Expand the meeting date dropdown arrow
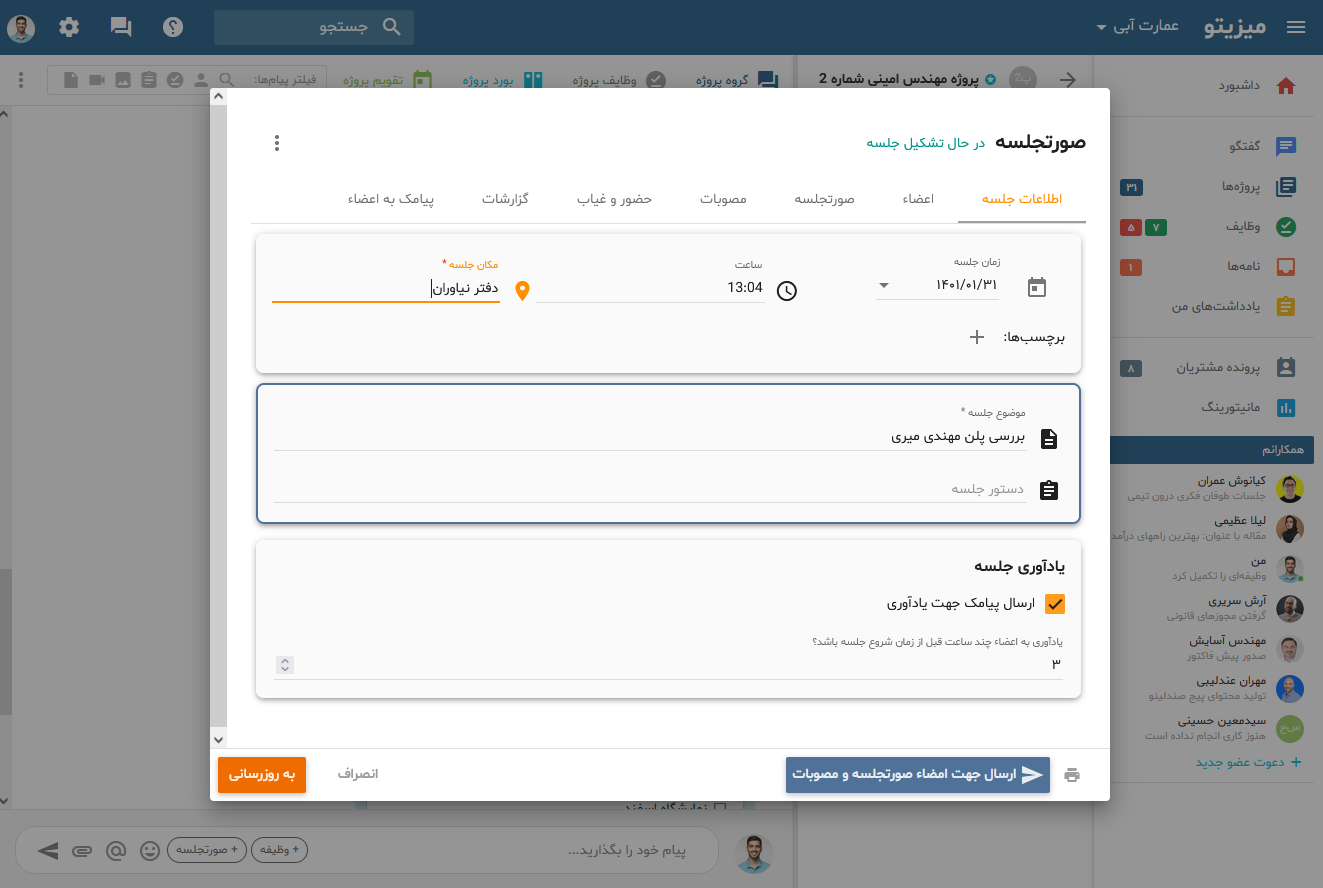The height and width of the screenshot is (888, 1323). coord(883,287)
